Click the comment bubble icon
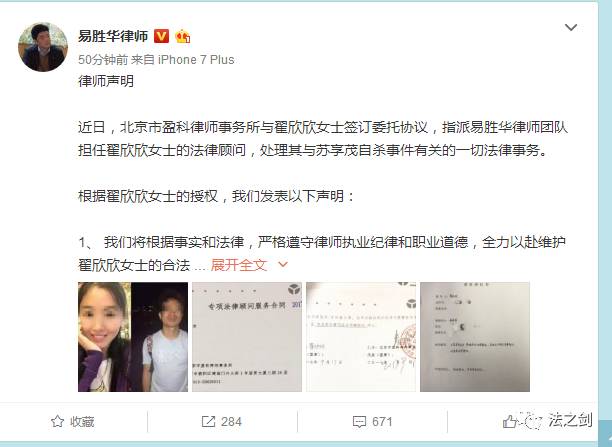 (x=359, y=422)
